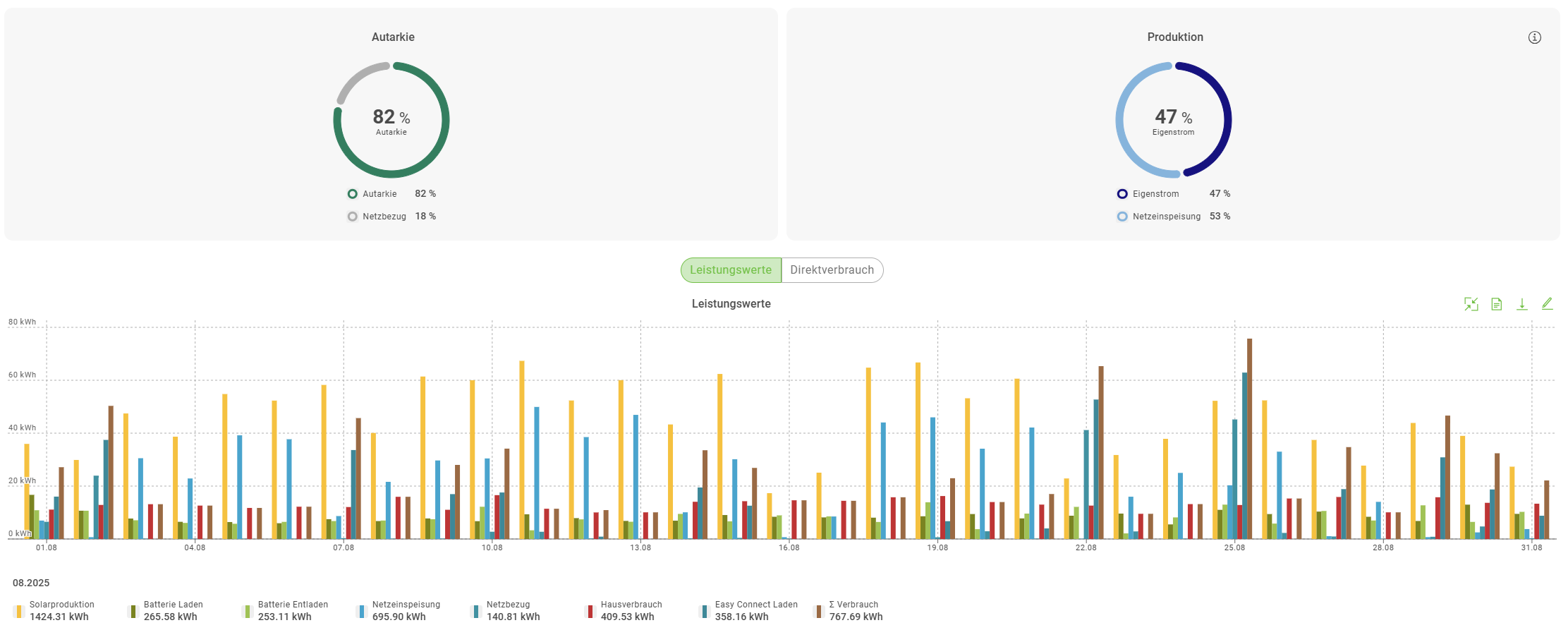
Task: Open the document report icon above the chart
Action: (1496, 304)
